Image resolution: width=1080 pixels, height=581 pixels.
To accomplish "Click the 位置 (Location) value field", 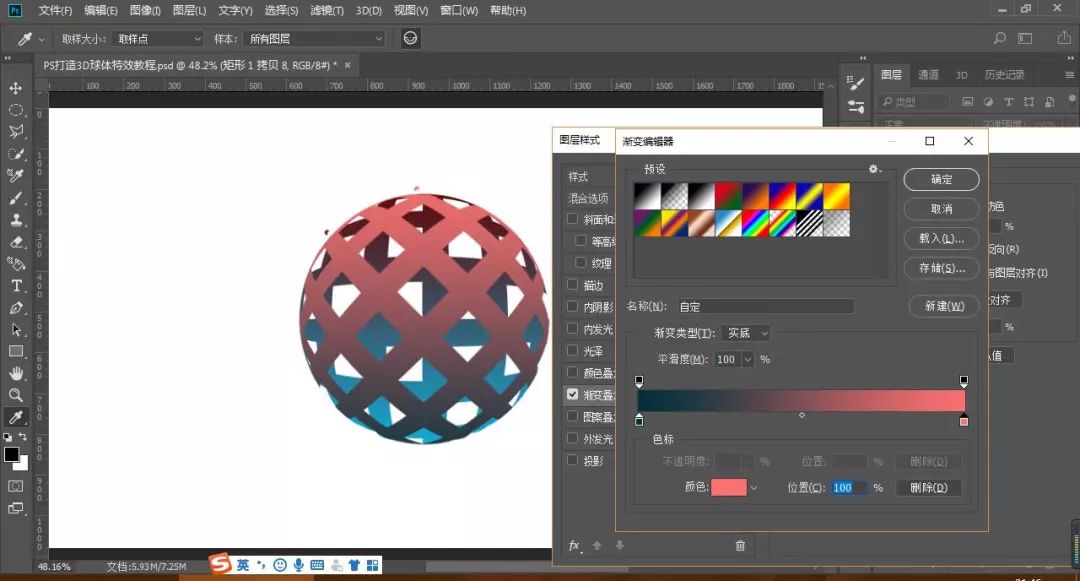I will point(845,487).
